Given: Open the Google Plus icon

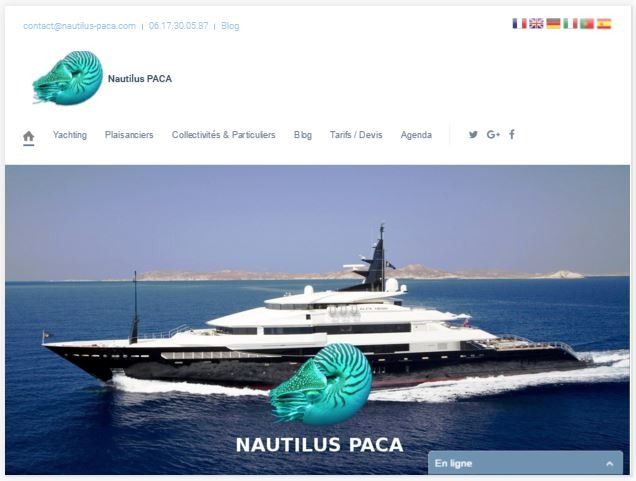Looking at the screenshot, I should pos(493,135).
